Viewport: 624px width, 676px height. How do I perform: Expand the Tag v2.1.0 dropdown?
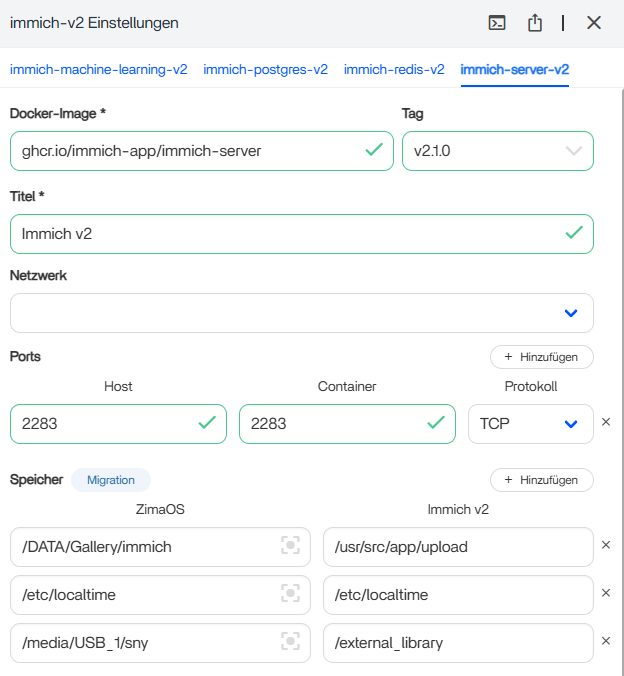[x=573, y=151]
